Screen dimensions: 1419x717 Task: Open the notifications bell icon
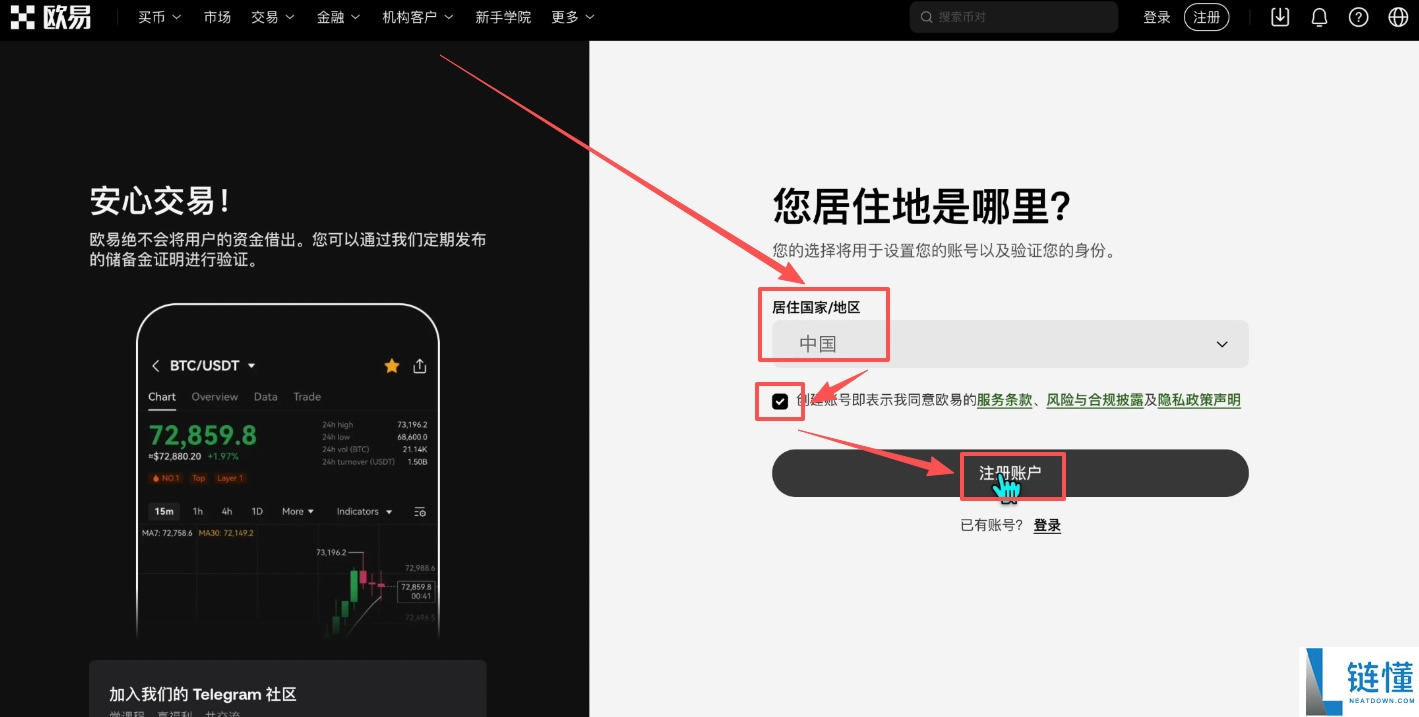[1319, 16]
